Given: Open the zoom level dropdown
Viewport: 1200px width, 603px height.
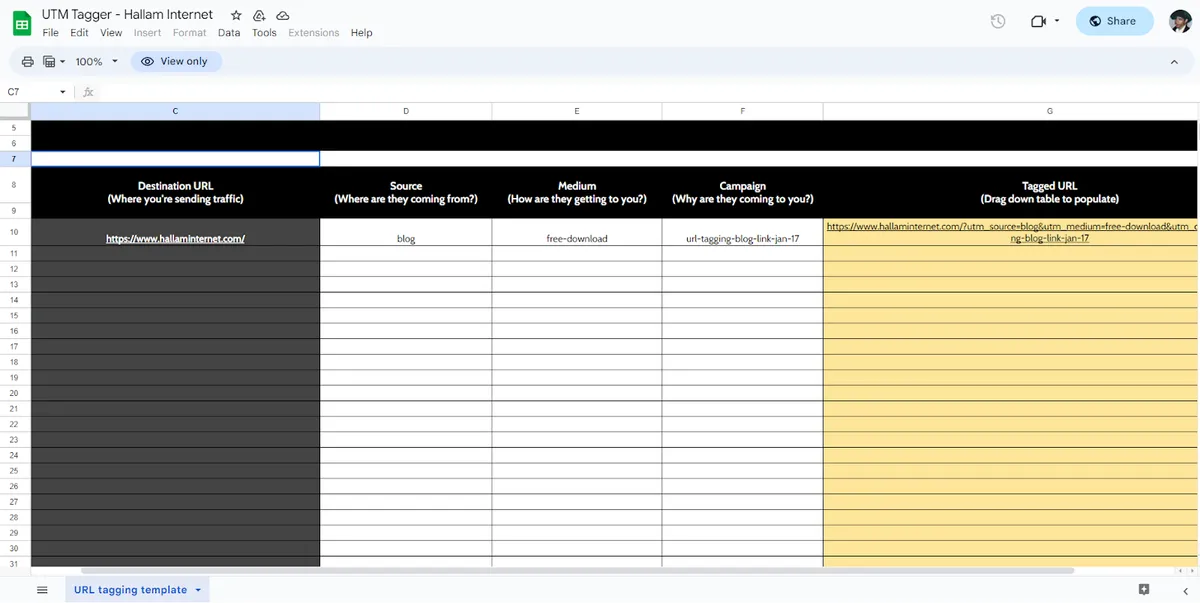Looking at the screenshot, I should 94,61.
